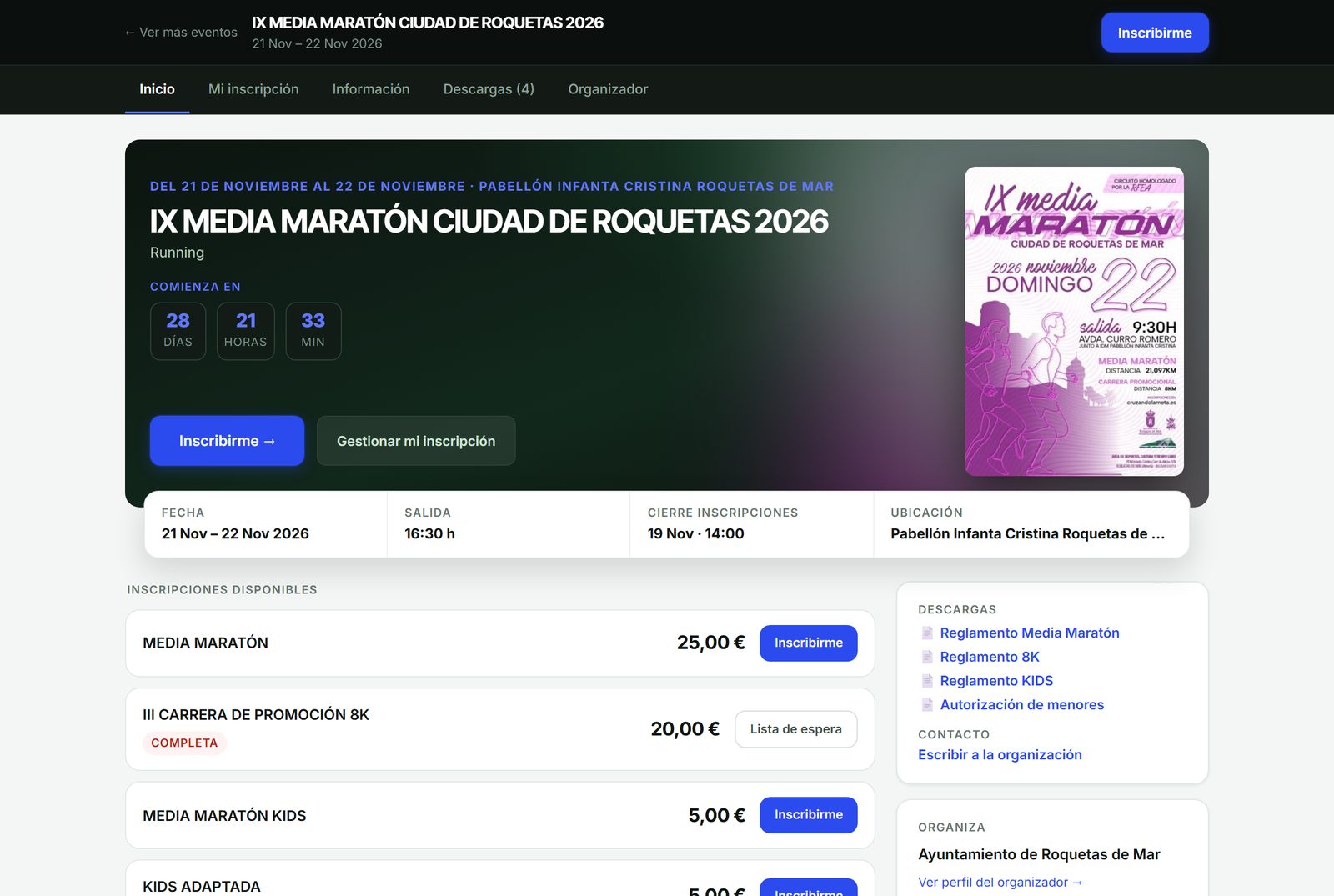Screen dimensions: 1334x896
Task: Click the 20,00 € price of Carrera 8K
Action: (685, 729)
